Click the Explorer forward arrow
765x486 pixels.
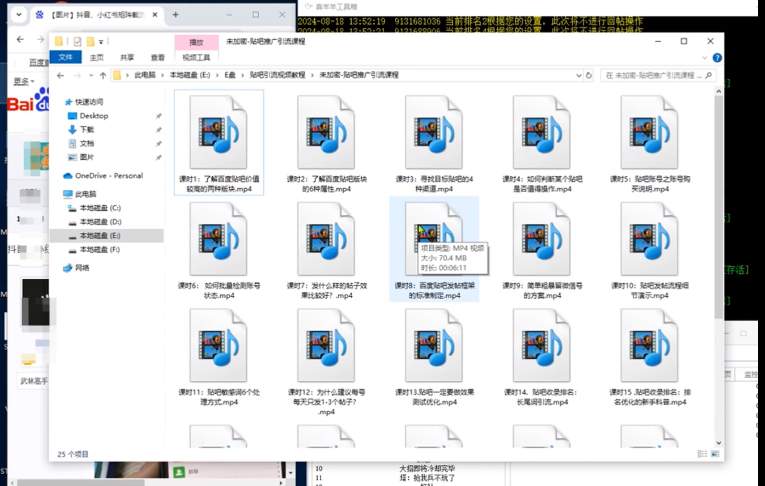pyautogui.click(x=77, y=76)
